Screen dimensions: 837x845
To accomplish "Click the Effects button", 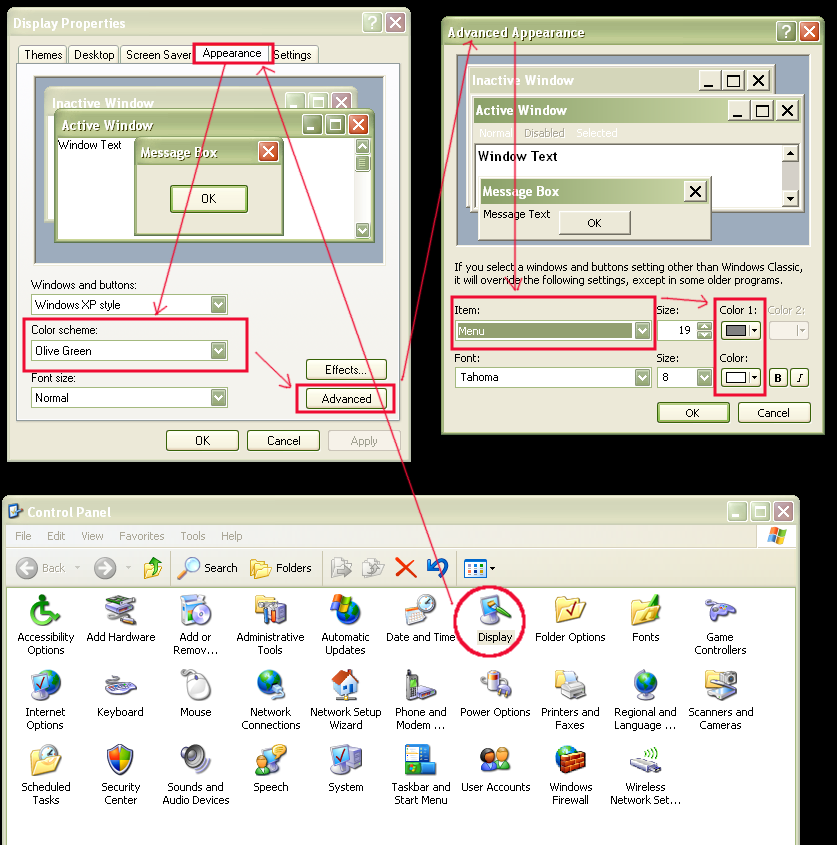I will (346, 370).
